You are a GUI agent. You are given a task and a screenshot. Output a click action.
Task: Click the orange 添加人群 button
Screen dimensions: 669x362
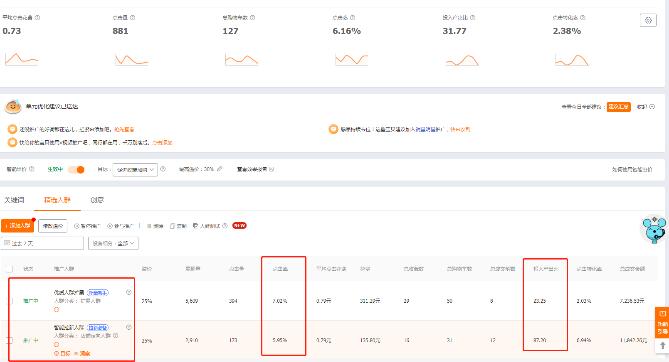[17, 225]
